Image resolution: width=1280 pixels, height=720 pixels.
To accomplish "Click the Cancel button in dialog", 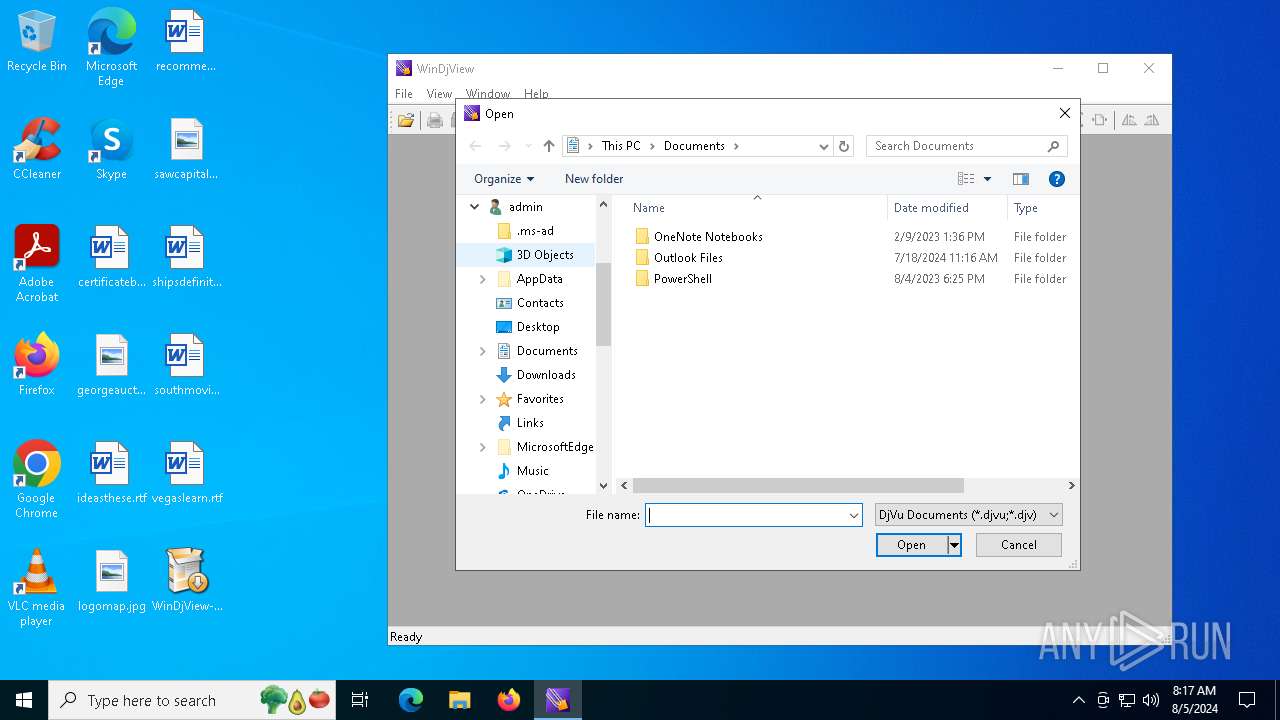I will point(1019,545).
